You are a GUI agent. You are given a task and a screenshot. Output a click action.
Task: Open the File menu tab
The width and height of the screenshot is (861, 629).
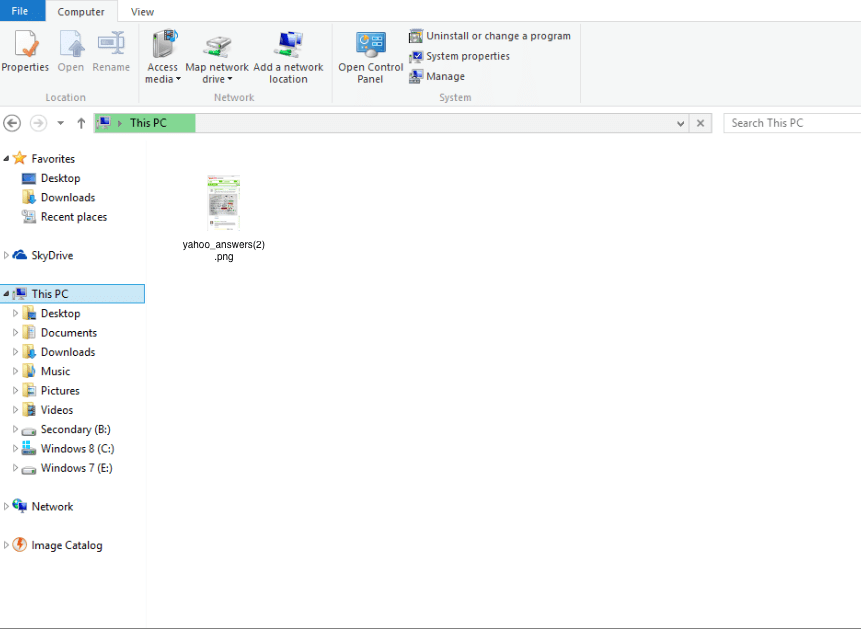pyautogui.click(x=20, y=12)
